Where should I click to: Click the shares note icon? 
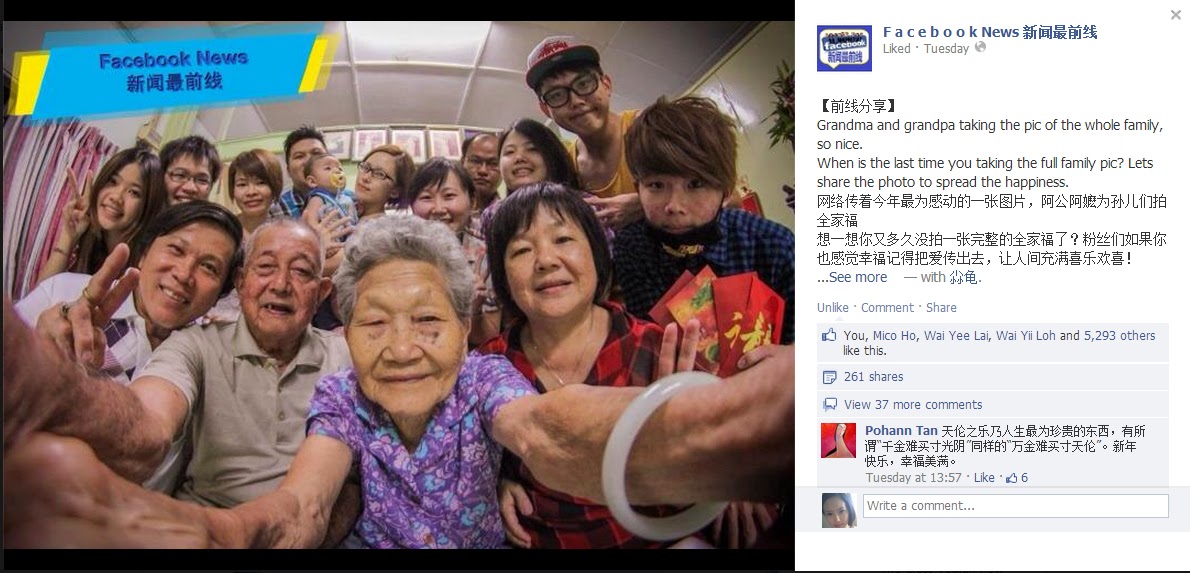coord(830,377)
